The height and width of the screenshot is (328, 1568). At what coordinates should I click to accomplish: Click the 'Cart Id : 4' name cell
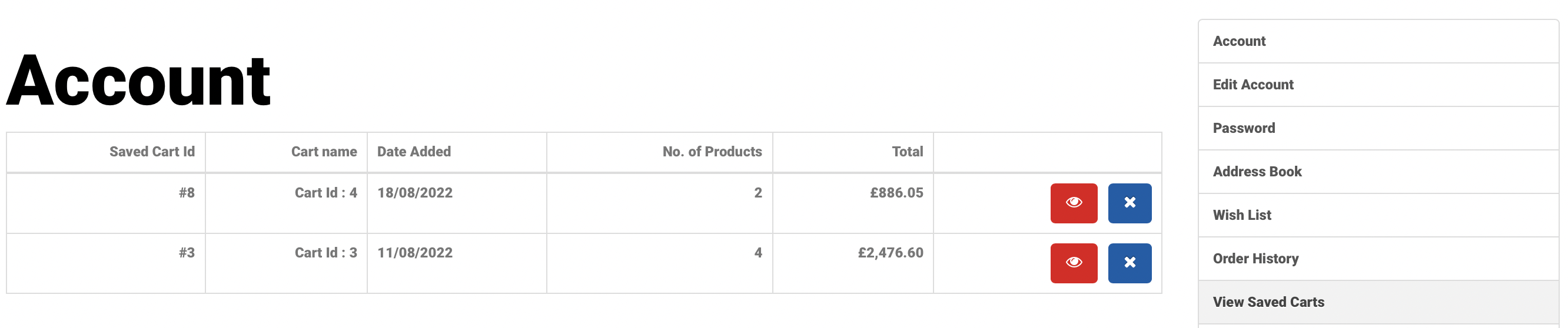tap(325, 193)
